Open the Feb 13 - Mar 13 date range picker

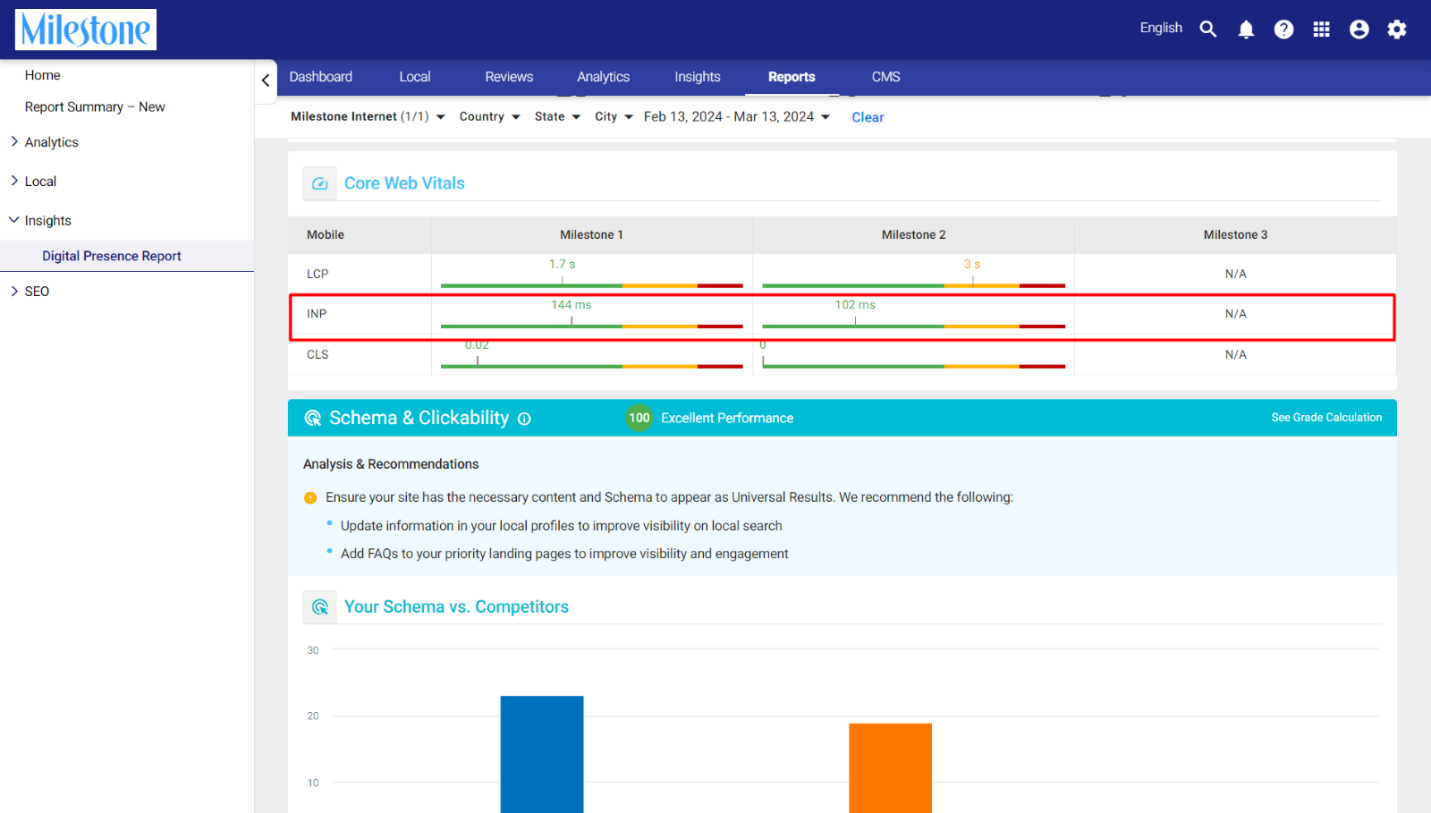[738, 117]
